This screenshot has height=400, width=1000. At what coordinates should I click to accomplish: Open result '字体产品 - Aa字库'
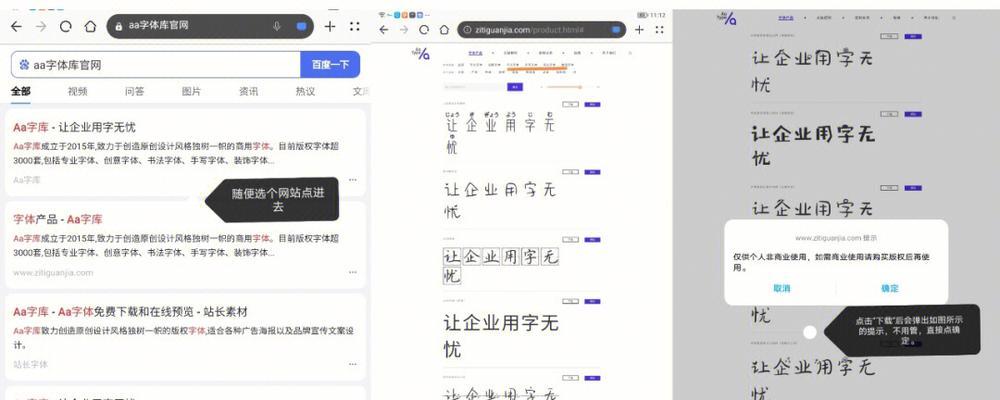coord(58,219)
